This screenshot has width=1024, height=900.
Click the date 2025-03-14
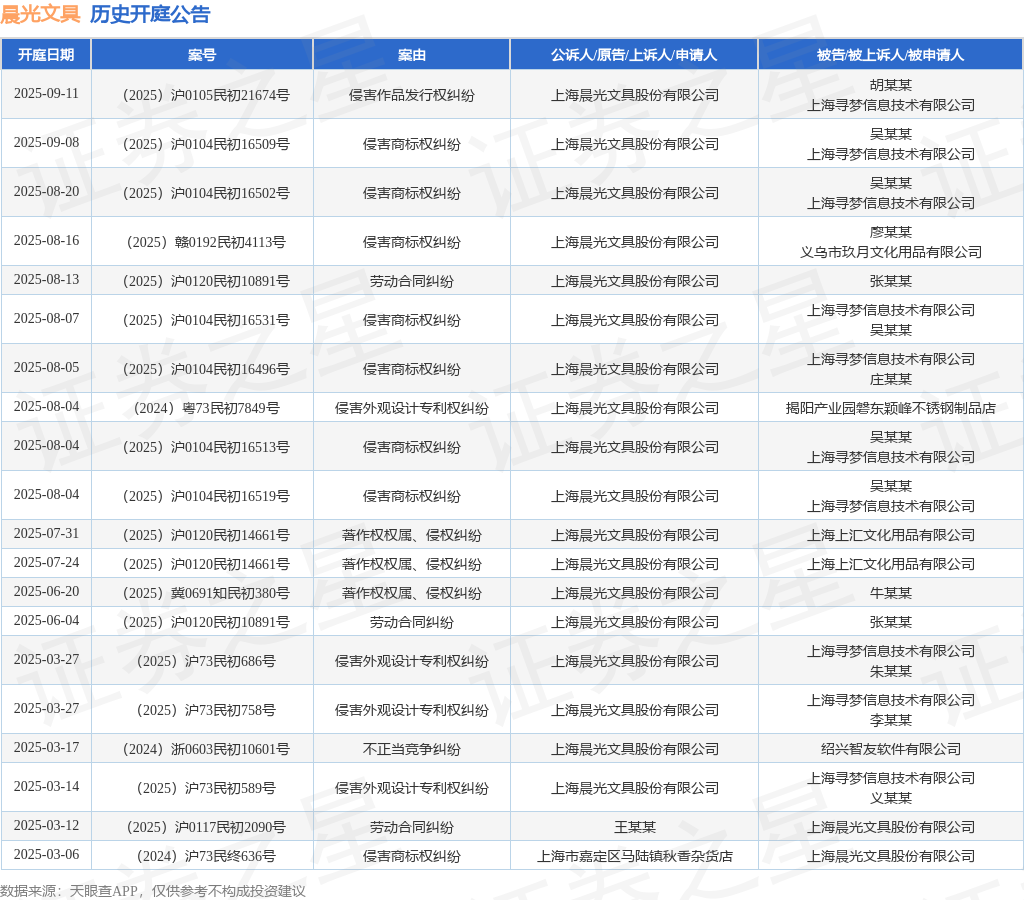click(46, 786)
